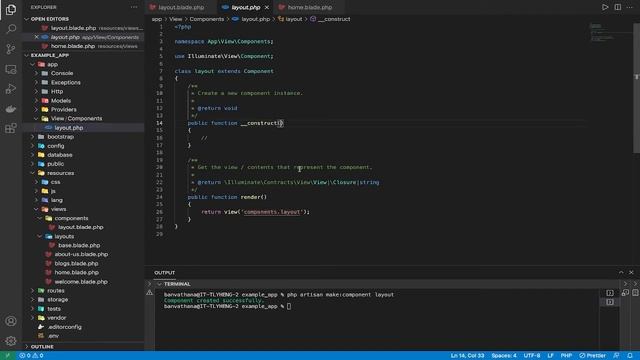Expand the Http folder
The image size is (640, 360).
57,91
